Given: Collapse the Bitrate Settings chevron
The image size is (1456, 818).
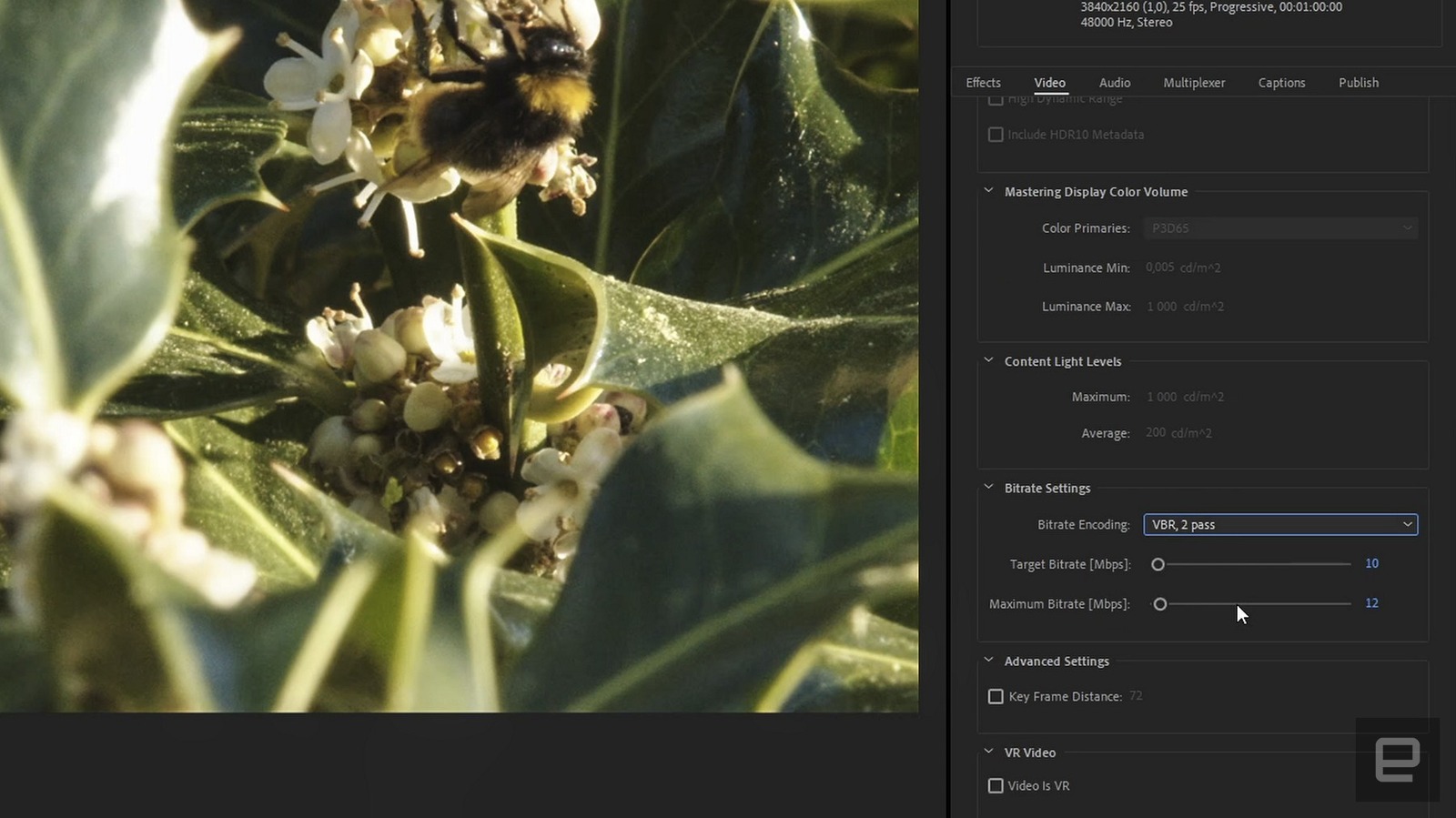Looking at the screenshot, I should tap(988, 488).
